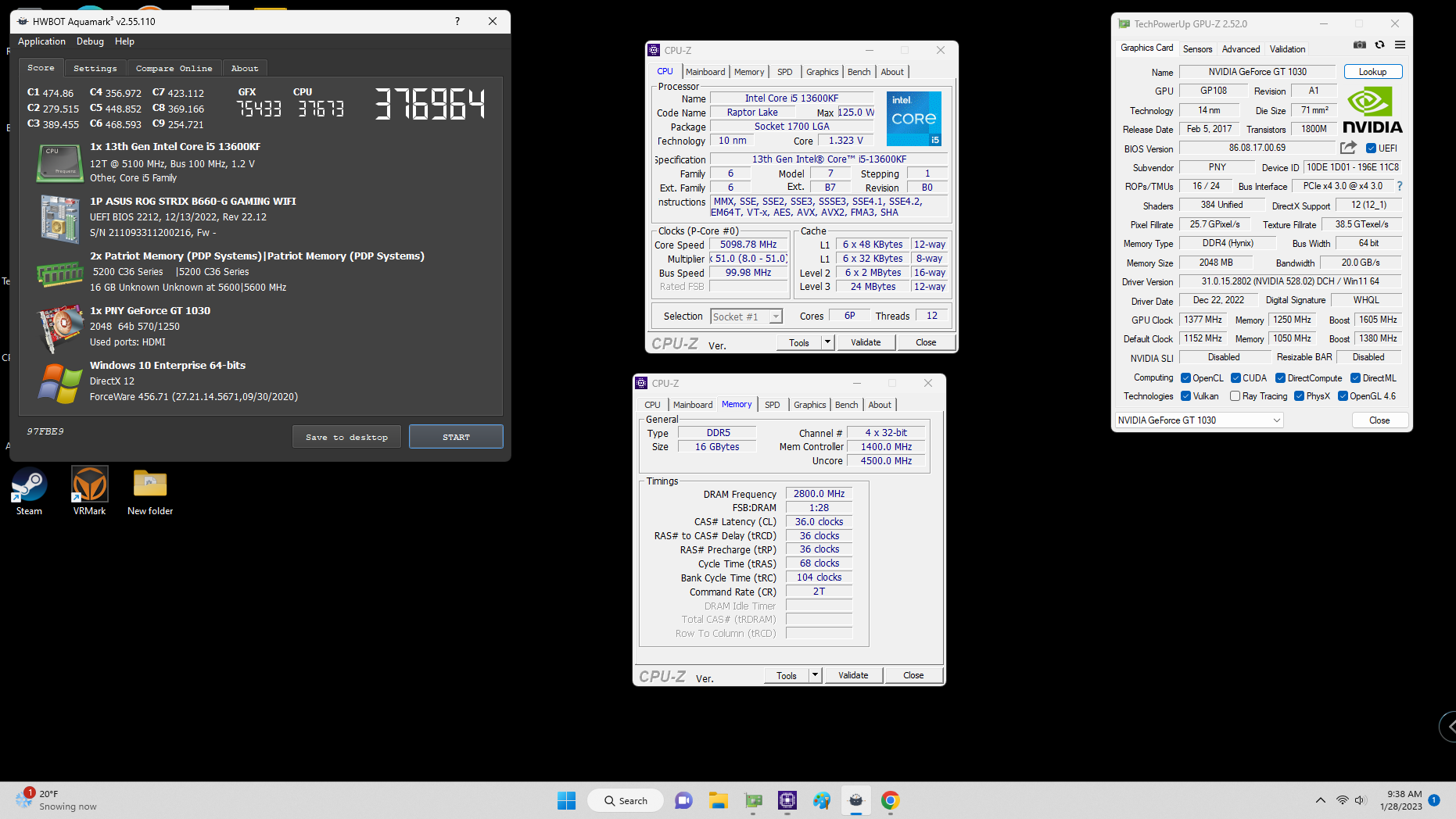
Task: Toggle the Vulkan checkbox
Action: click(x=1185, y=396)
